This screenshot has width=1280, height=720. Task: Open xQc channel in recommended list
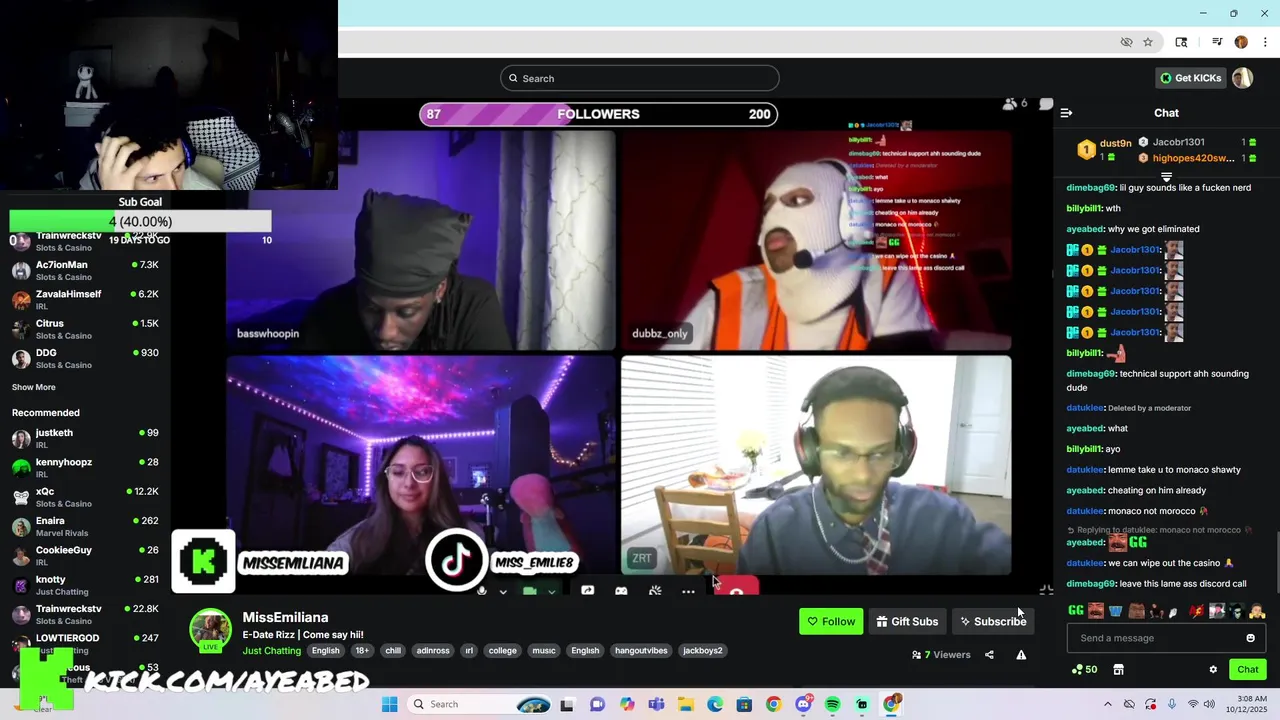pos(85,497)
